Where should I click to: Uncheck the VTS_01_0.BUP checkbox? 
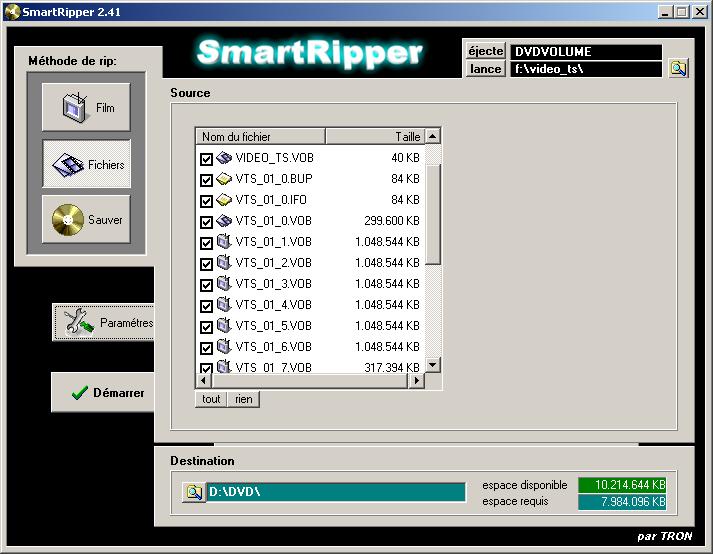click(207, 179)
